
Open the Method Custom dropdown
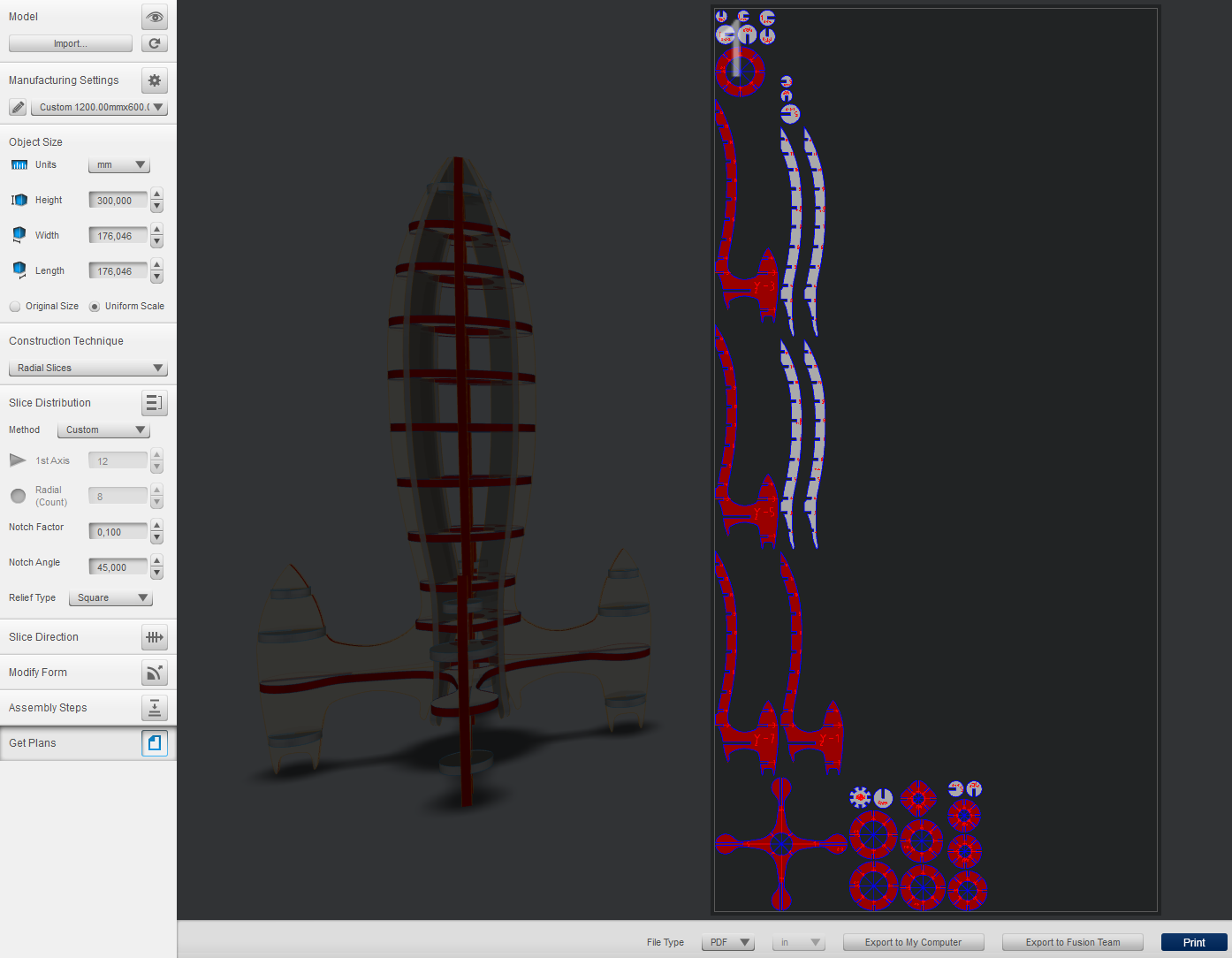pos(103,430)
